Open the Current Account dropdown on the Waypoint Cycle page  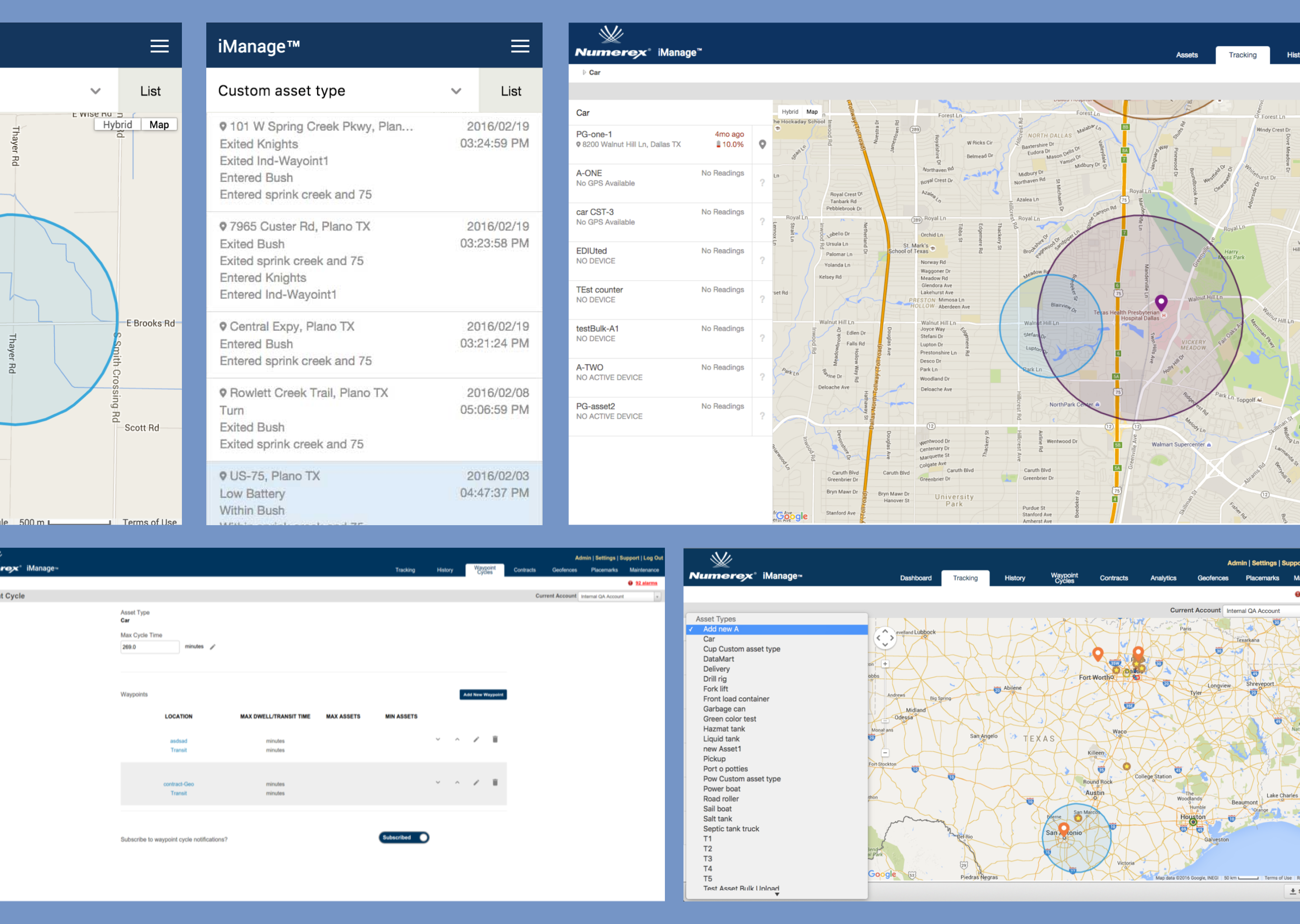click(620, 596)
